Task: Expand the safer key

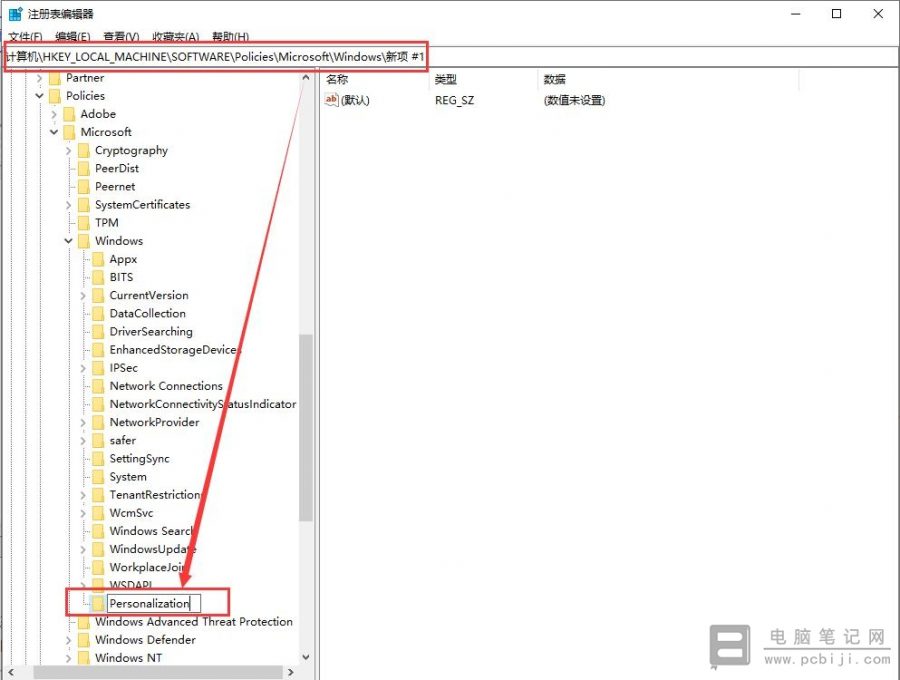Action: tap(83, 441)
